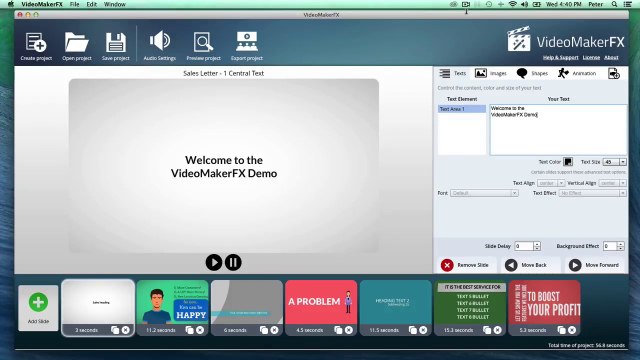Duplicate the 15.3 seconds slide

click(x=487, y=330)
